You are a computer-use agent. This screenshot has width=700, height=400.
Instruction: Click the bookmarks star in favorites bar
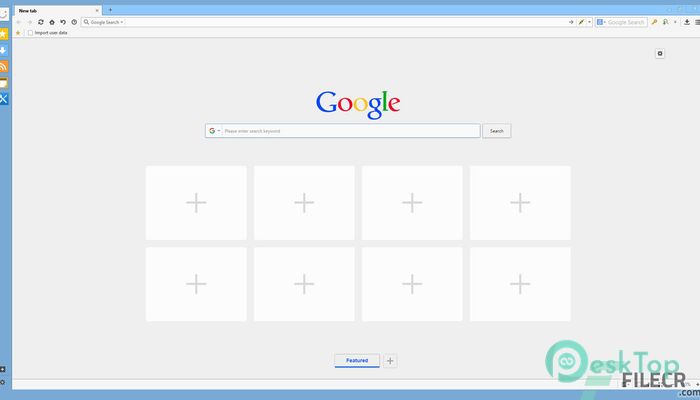18,33
